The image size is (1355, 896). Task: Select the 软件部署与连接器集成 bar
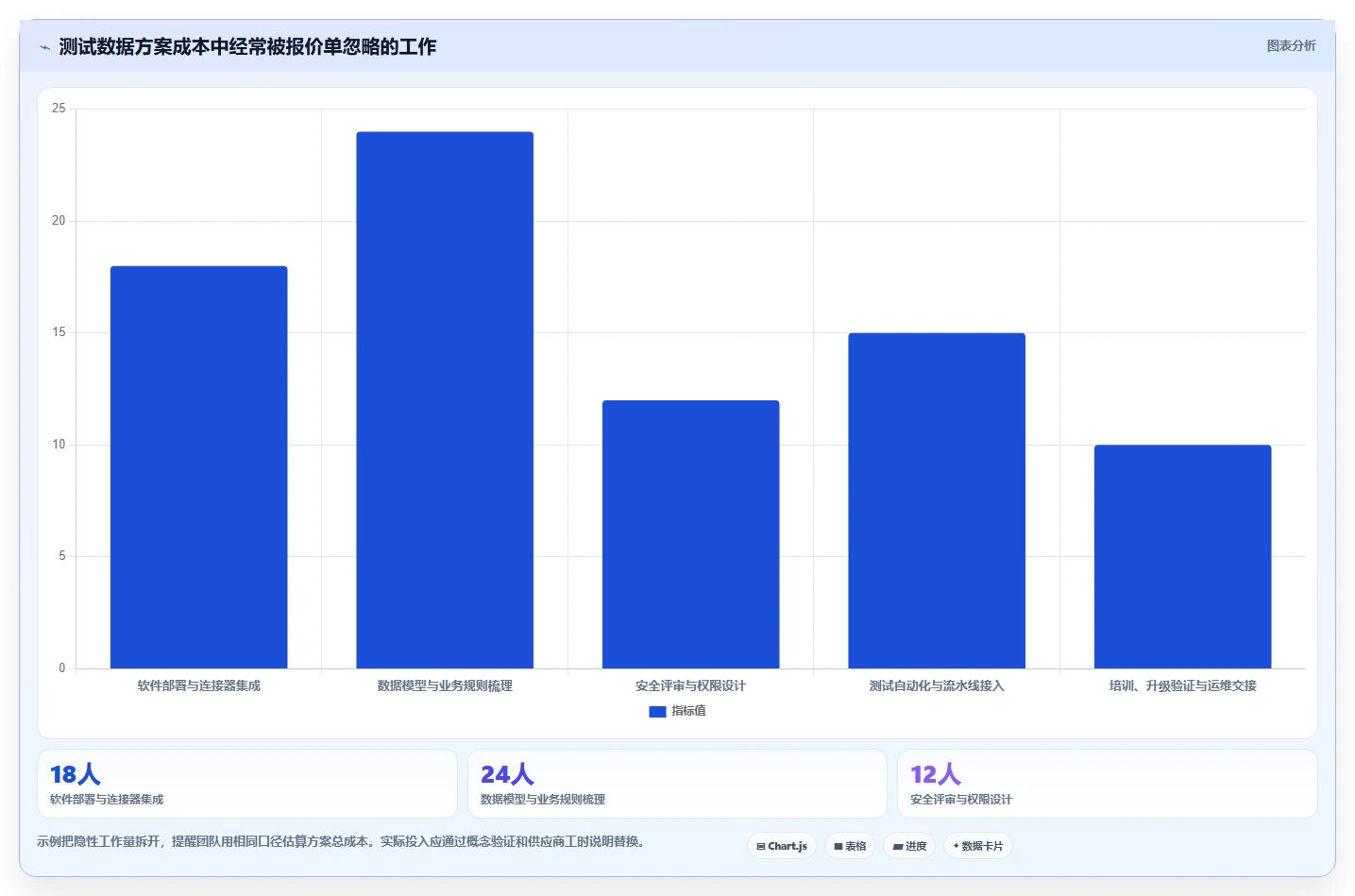point(199,467)
